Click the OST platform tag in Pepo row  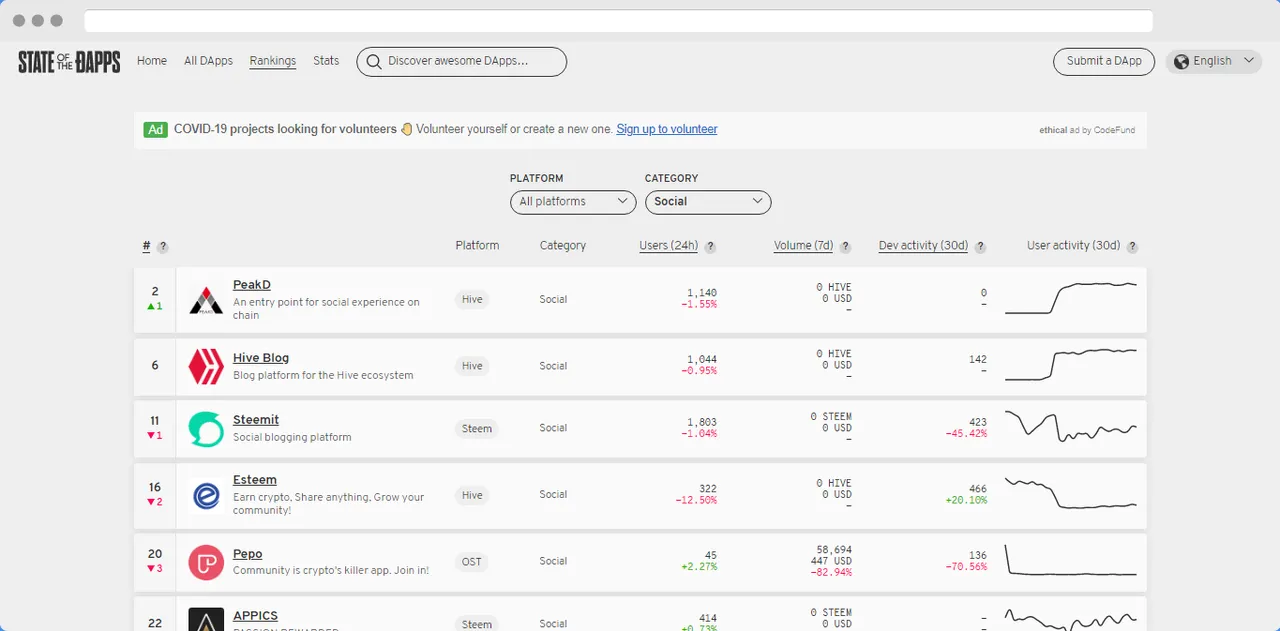click(472, 562)
